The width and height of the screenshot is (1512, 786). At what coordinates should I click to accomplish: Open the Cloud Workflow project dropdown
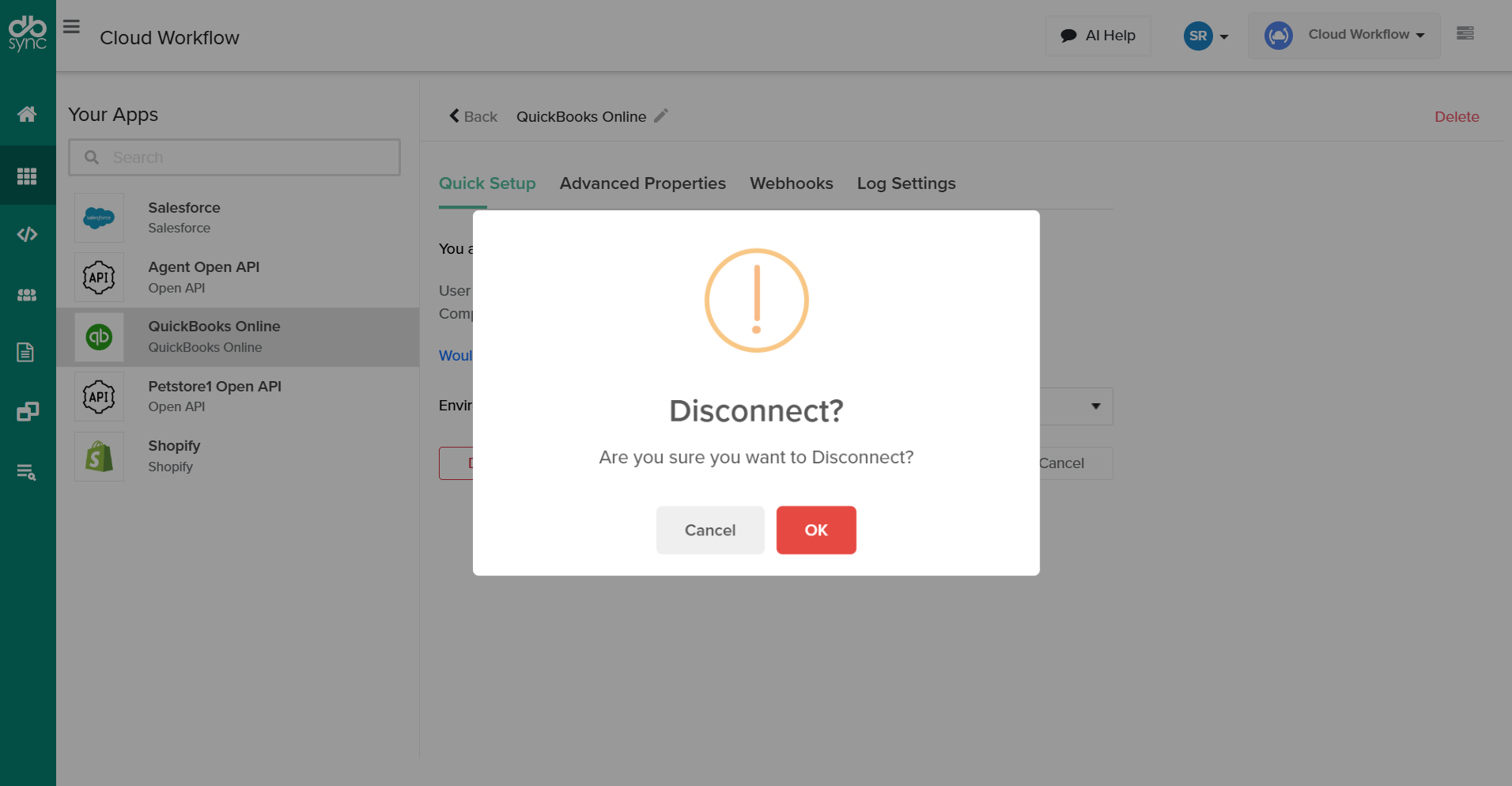tap(1344, 36)
